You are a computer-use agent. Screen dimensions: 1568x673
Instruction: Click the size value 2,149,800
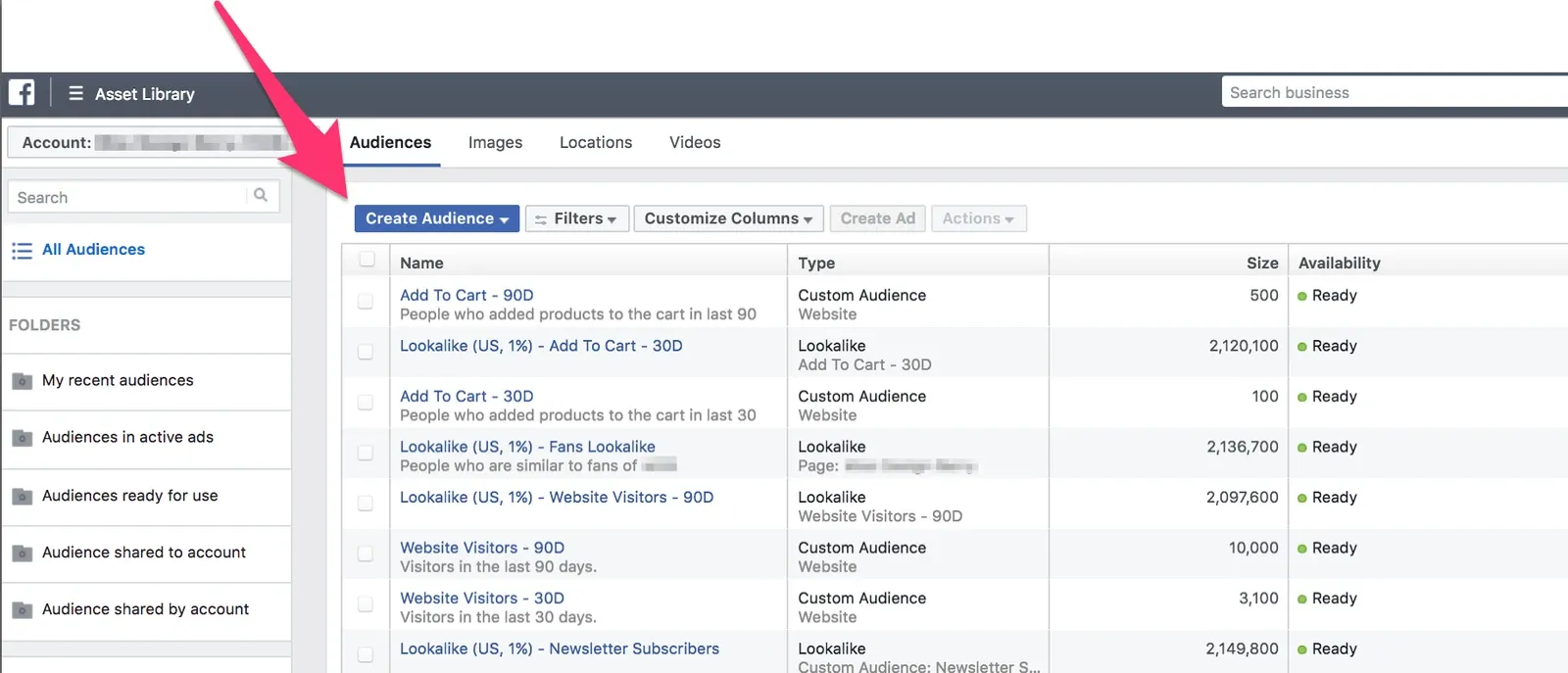1242,649
